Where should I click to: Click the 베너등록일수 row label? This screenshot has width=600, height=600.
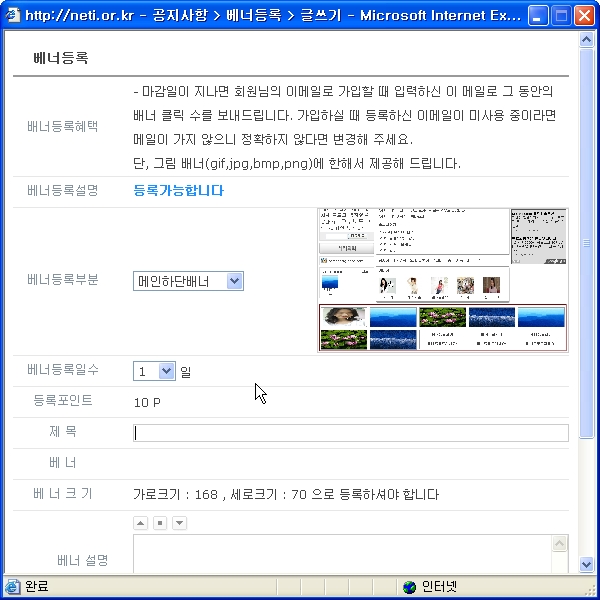[x=63, y=369]
